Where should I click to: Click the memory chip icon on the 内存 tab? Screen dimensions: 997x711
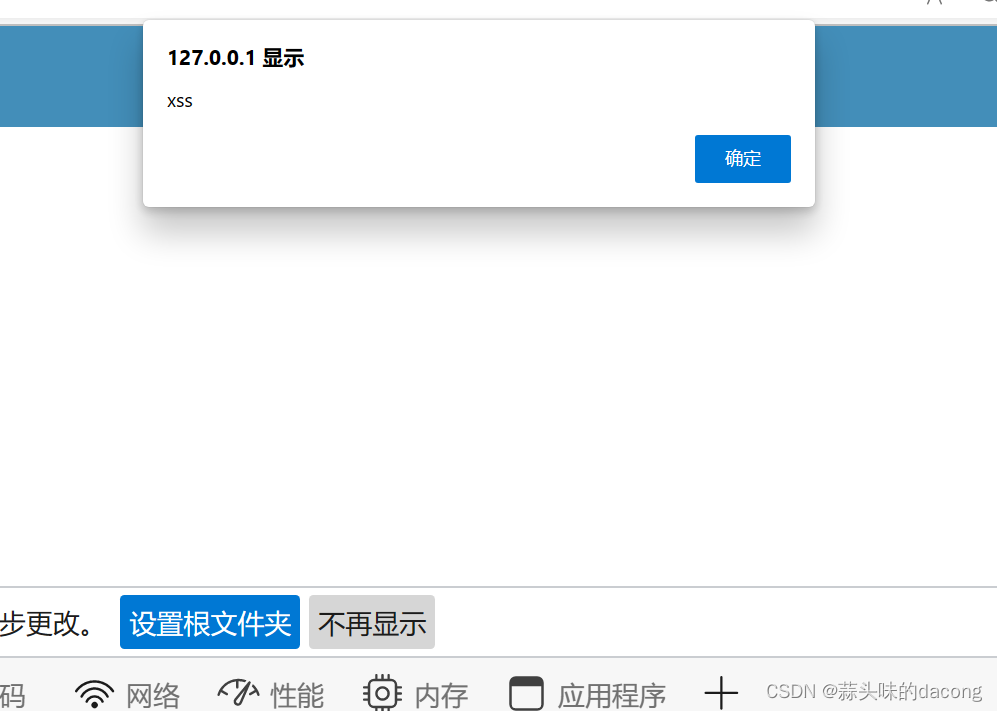tap(381, 692)
